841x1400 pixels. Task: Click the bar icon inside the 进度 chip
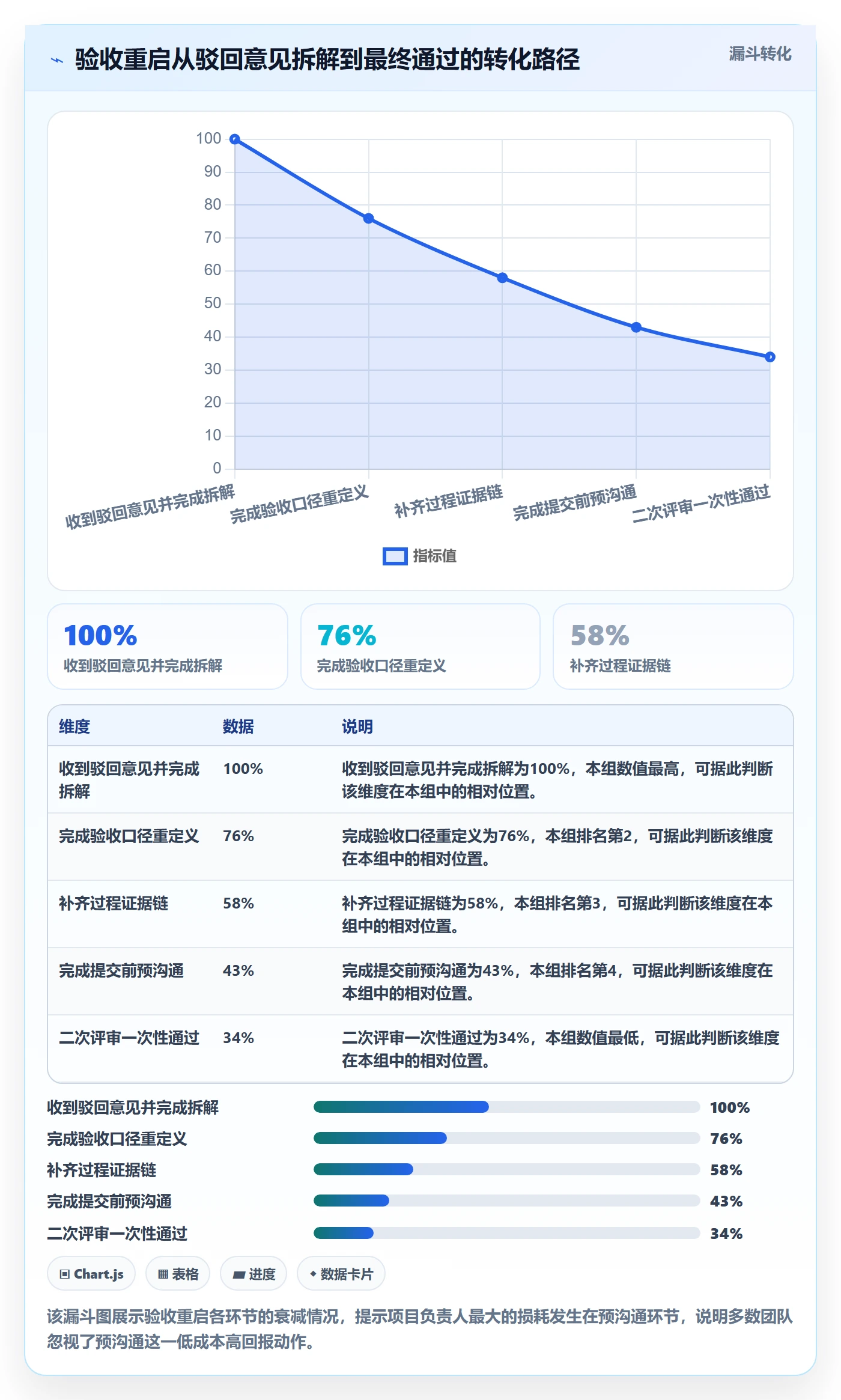[238, 1274]
